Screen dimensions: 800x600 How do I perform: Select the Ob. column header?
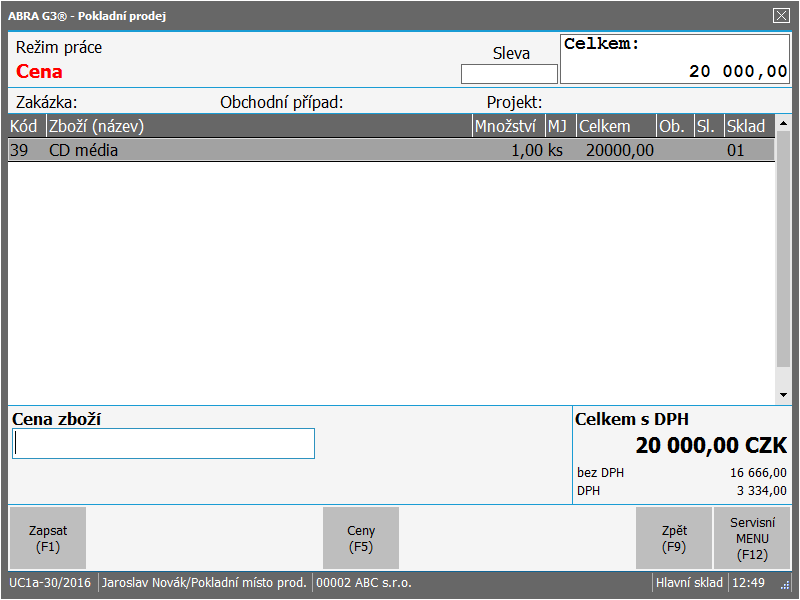(674, 126)
